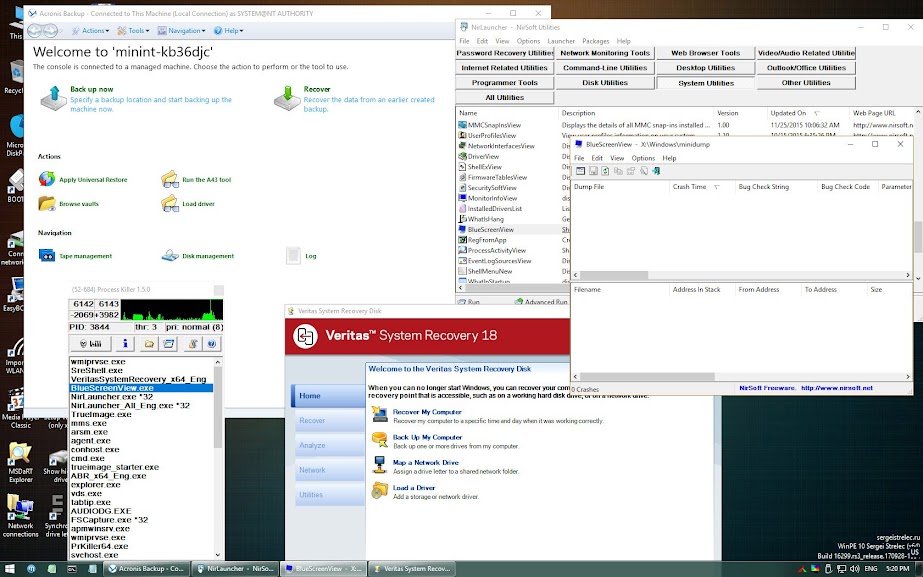Click Load a Driver in Veritas
Image resolution: width=923 pixels, height=577 pixels.
414,488
